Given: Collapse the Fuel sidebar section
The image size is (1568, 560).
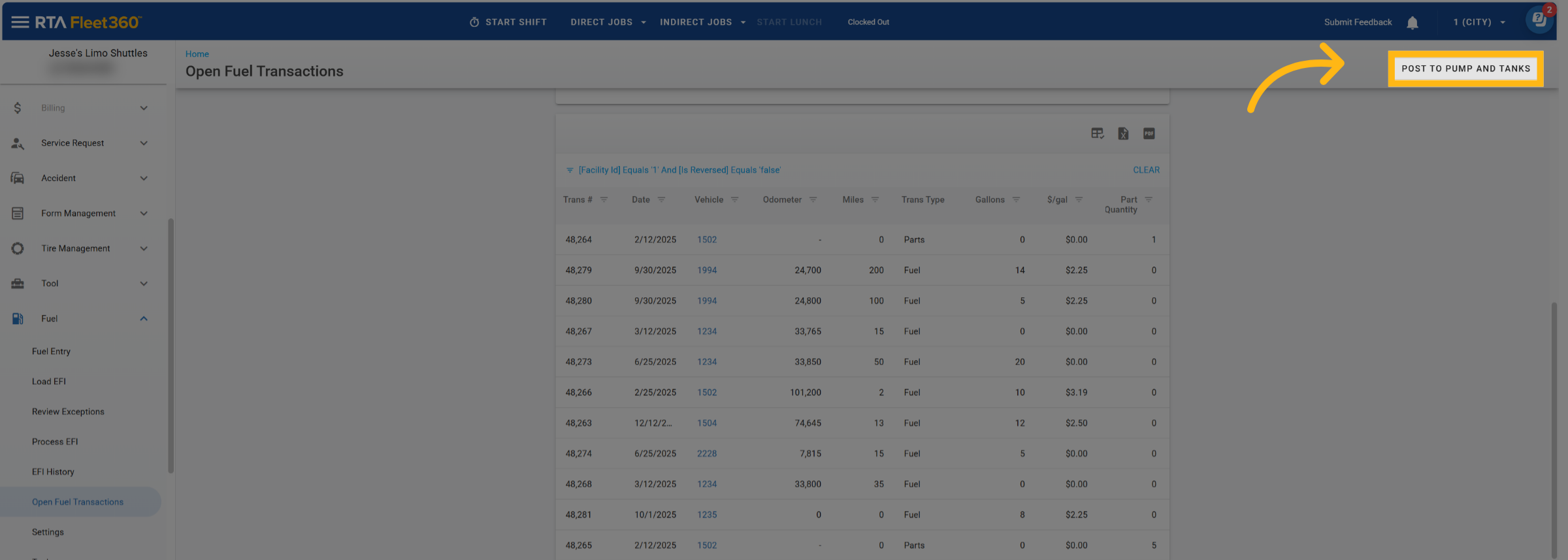Looking at the screenshot, I should pyautogui.click(x=144, y=319).
